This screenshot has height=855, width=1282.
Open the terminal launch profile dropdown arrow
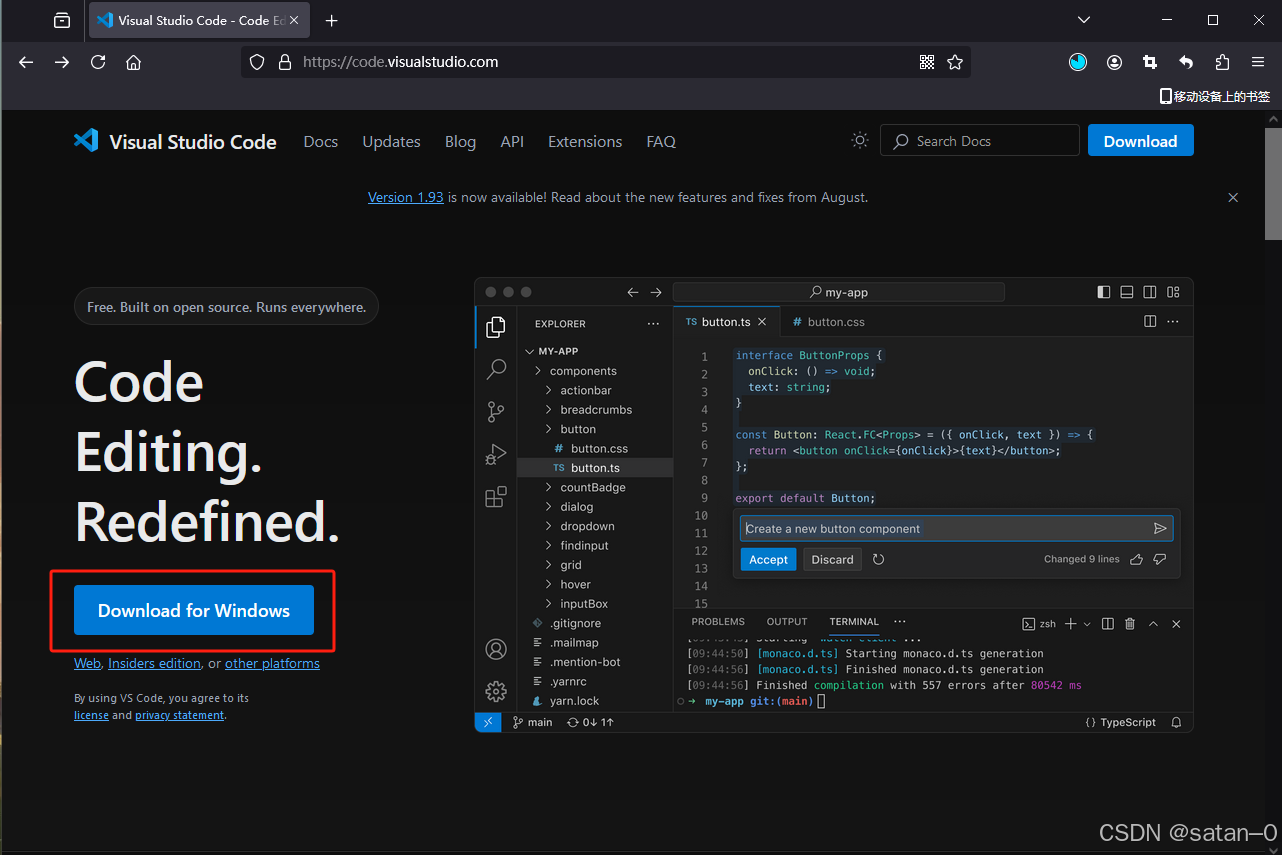pos(1087,623)
